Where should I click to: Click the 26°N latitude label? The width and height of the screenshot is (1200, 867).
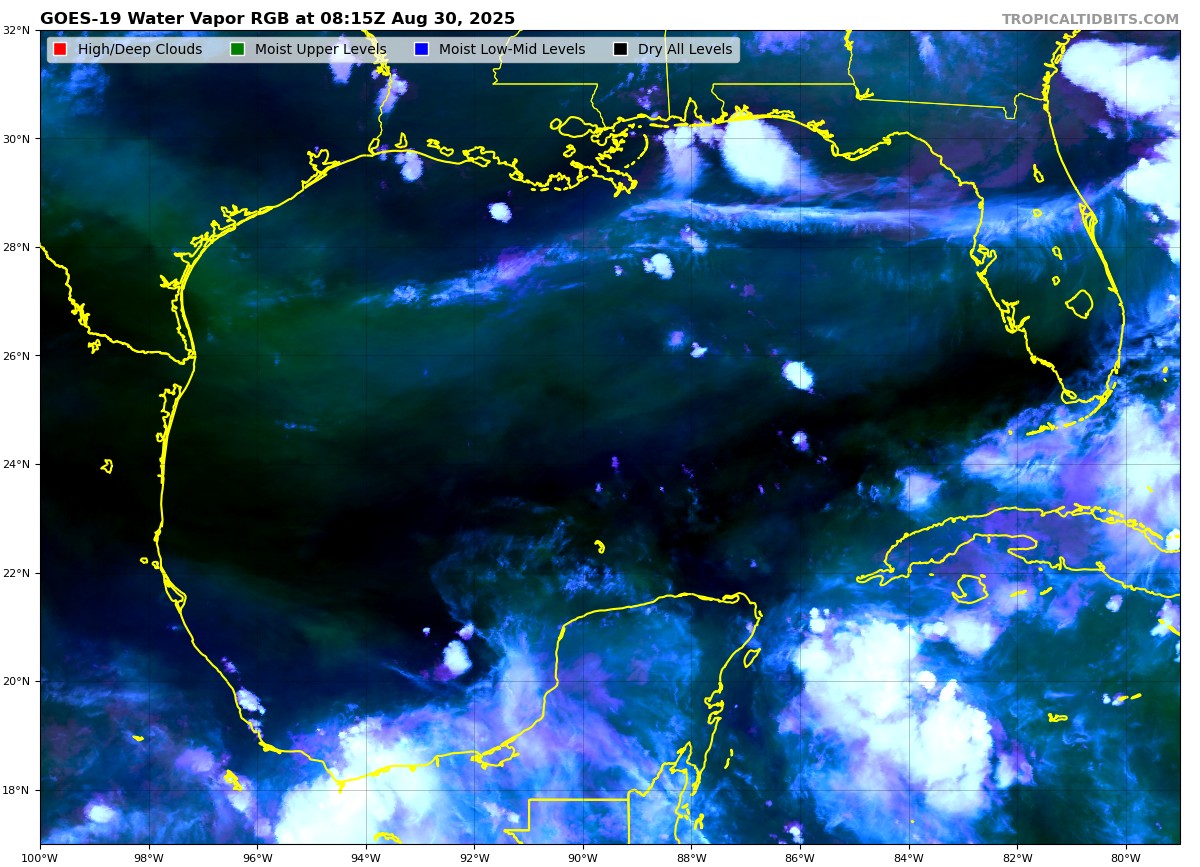point(17,356)
